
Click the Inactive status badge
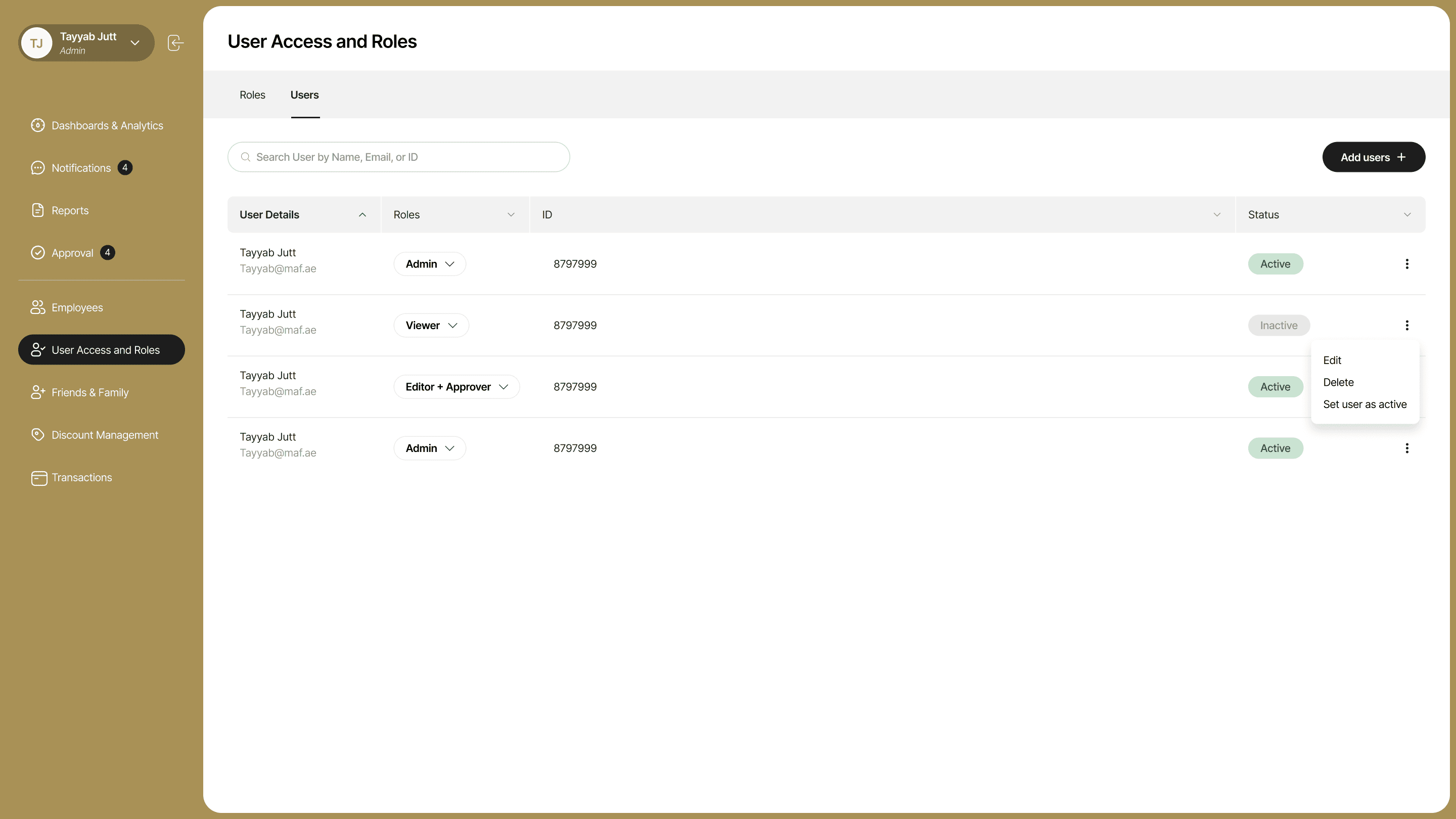pos(1279,326)
